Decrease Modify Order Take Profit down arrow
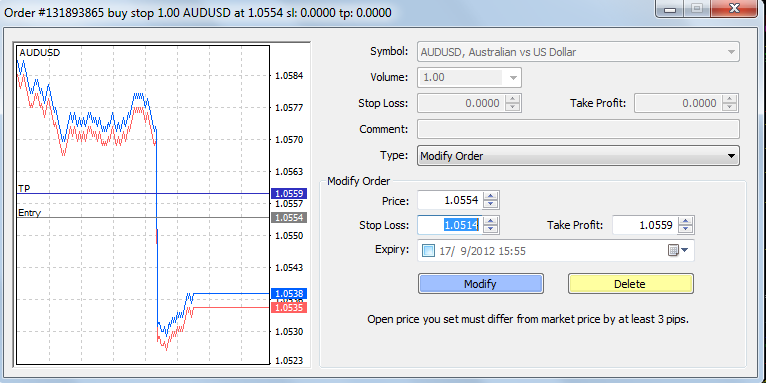This screenshot has height=383, width=766. (686, 230)
